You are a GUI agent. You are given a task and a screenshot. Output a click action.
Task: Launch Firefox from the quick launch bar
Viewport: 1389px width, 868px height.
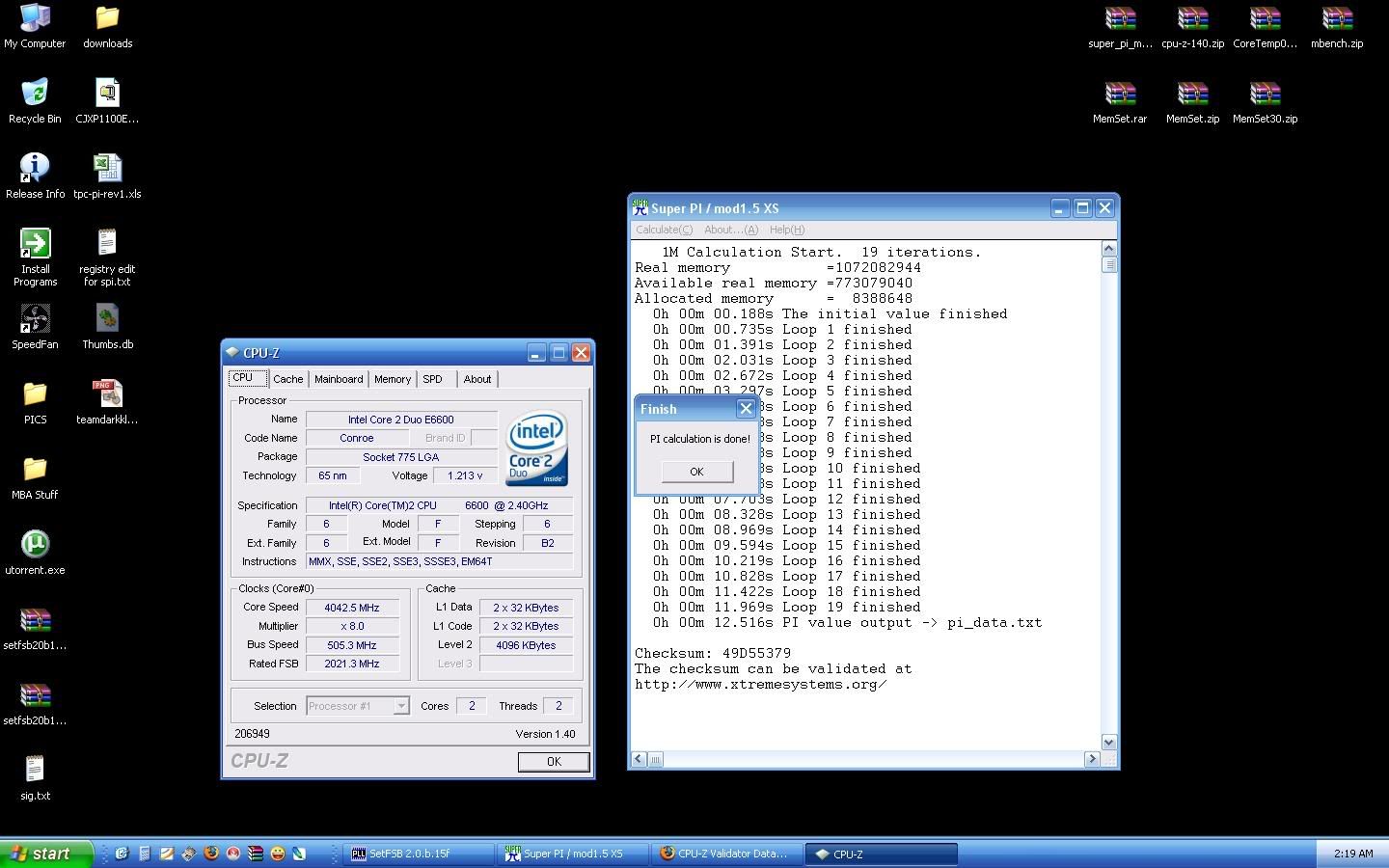point(211,854)
